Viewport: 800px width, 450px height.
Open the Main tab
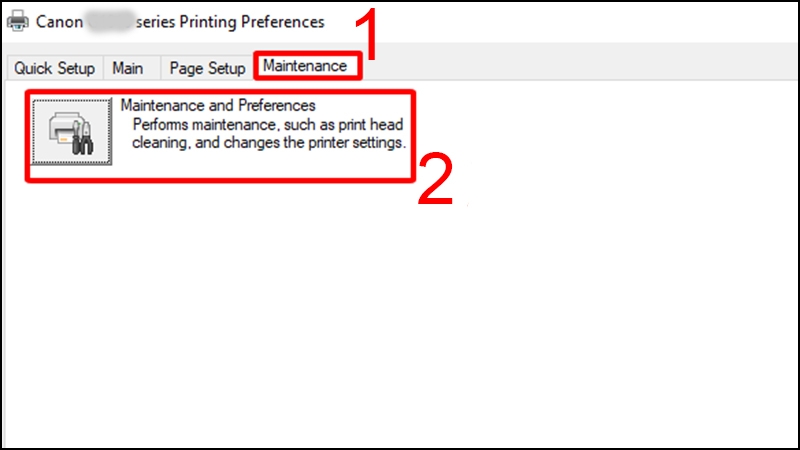[127, 68]
